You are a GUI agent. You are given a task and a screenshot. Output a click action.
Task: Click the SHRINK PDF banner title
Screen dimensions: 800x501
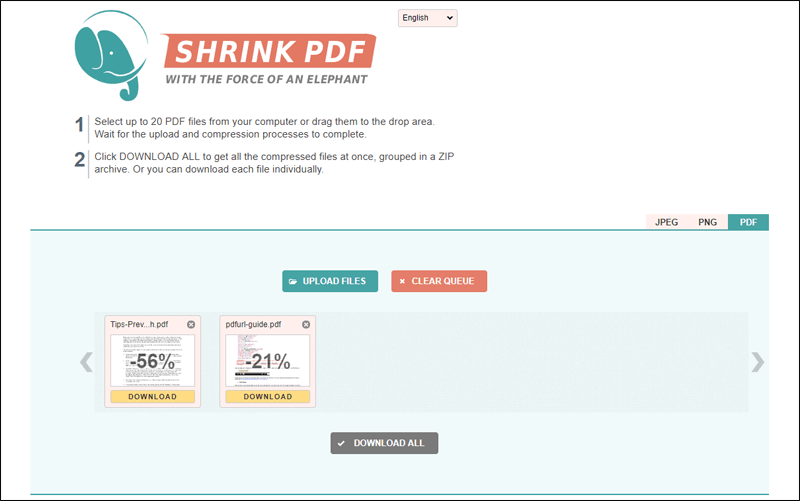(x=269, y=51)
